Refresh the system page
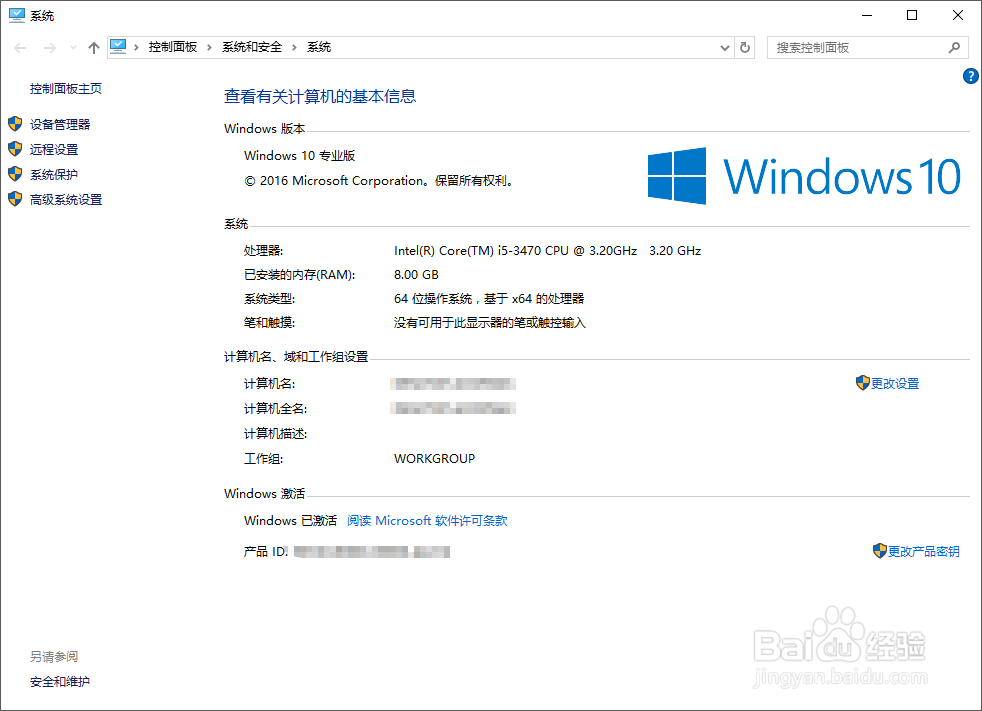The height and width of the screenshot is (711, 982). click(x=745, y=48)
